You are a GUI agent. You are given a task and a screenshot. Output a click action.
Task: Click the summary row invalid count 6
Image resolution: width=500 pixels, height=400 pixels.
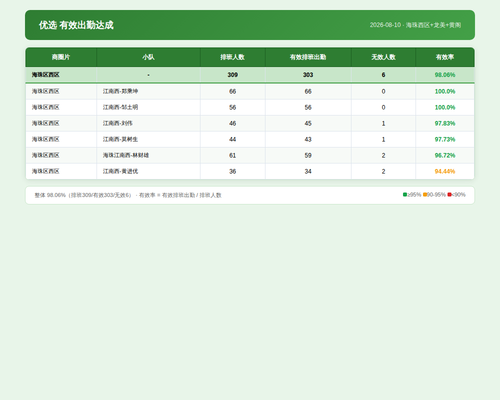[x=383, y=75]
